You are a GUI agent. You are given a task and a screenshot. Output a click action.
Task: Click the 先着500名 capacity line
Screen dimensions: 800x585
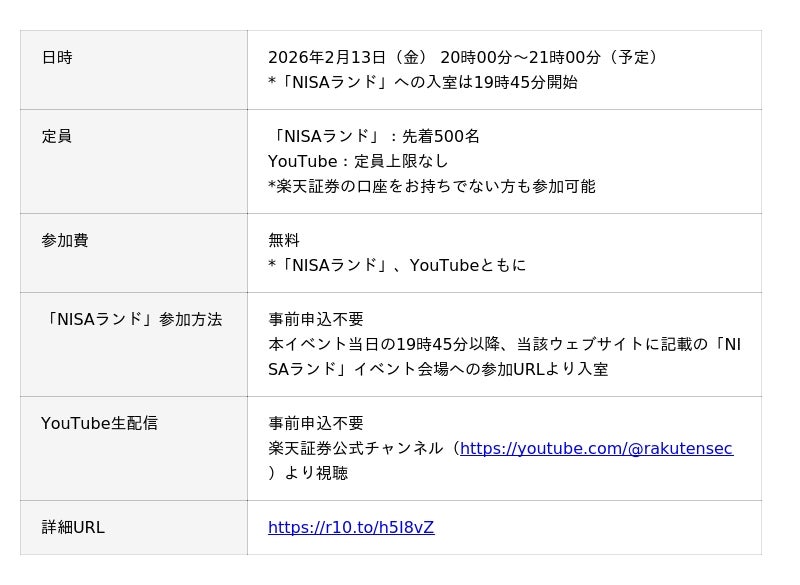click(374, 137)
